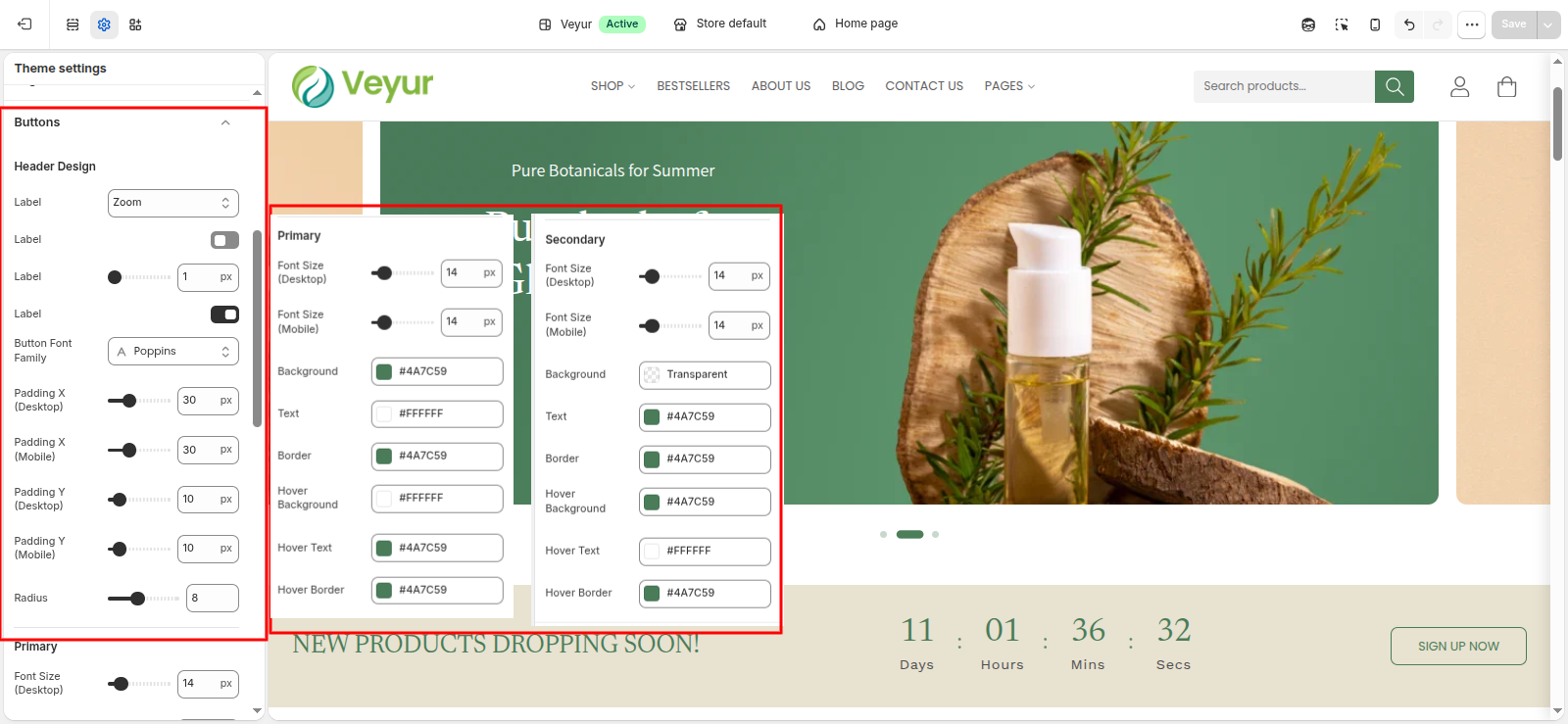1568x724 pixels.
Task: Open the Save button dropdown arrow
Action: click(1548, 24)
